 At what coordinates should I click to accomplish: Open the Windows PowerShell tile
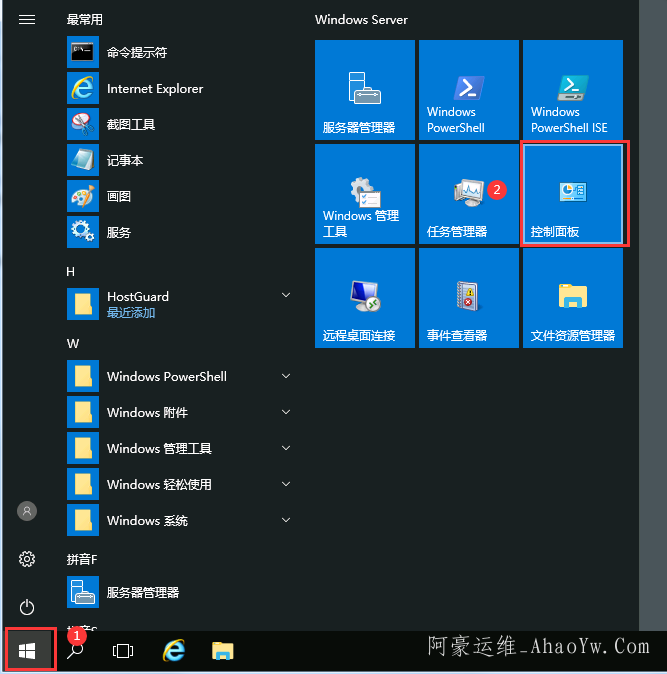pyautogui.click(x=469, y=90)
